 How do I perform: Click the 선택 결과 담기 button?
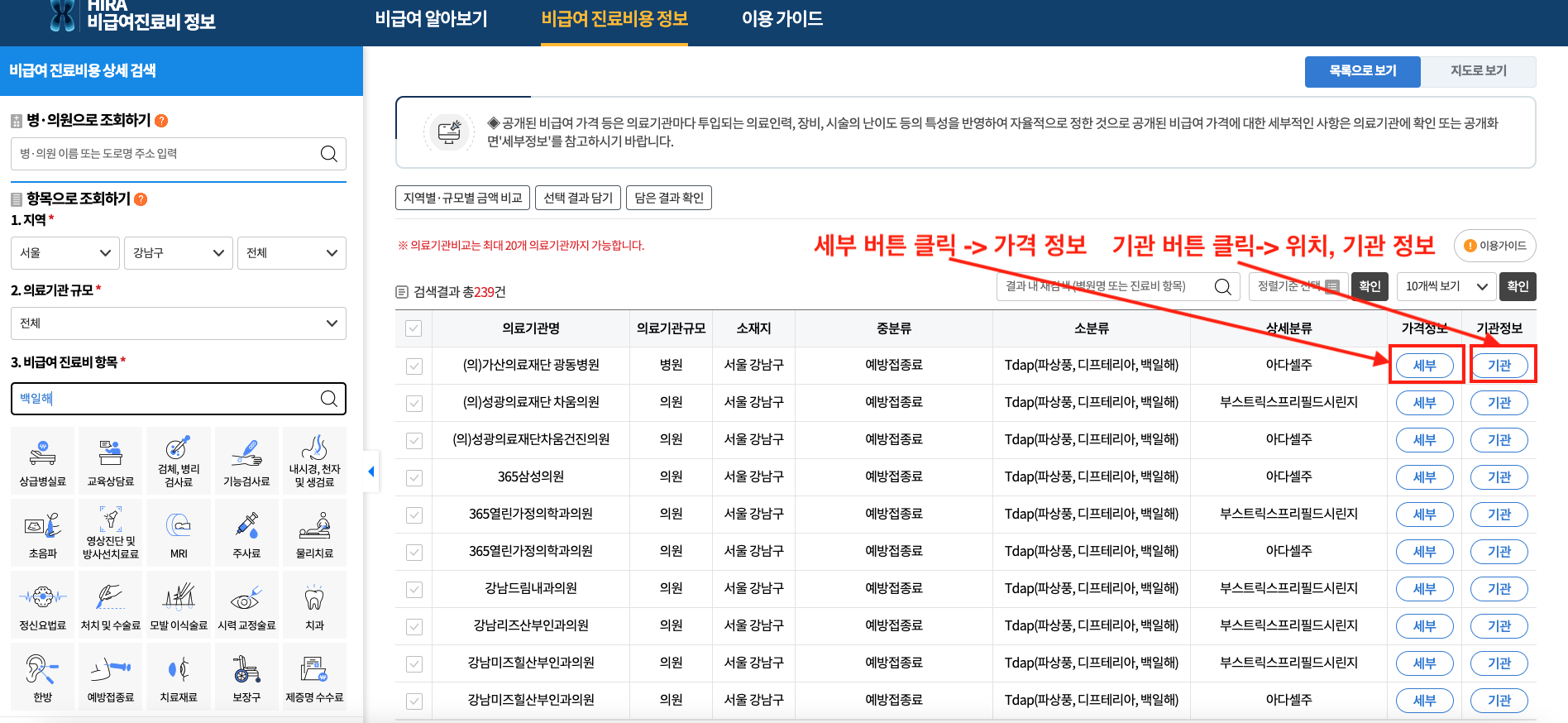pyautogui.click(x=578, y=198)
